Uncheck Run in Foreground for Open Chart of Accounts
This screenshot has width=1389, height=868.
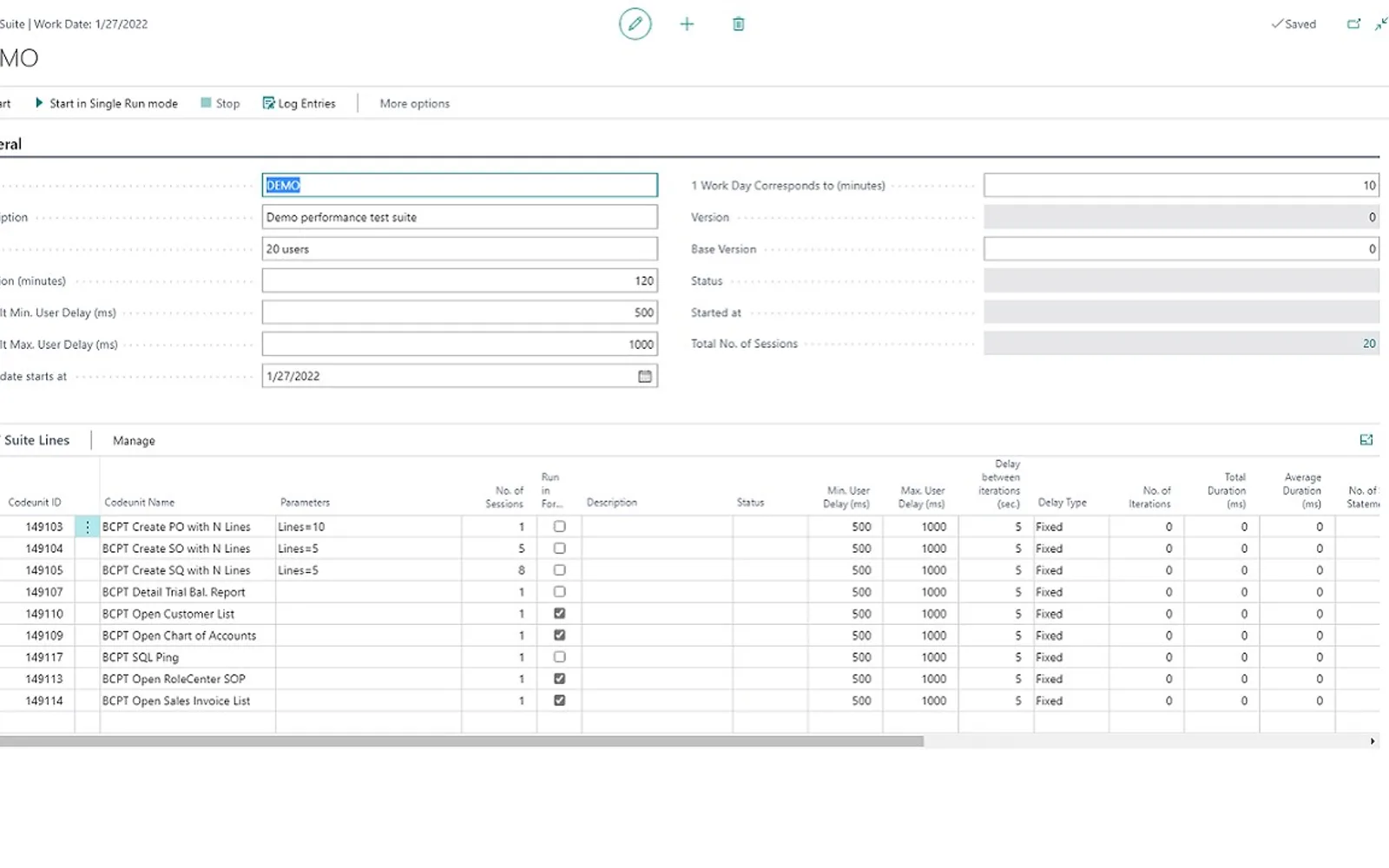(560, 635)
